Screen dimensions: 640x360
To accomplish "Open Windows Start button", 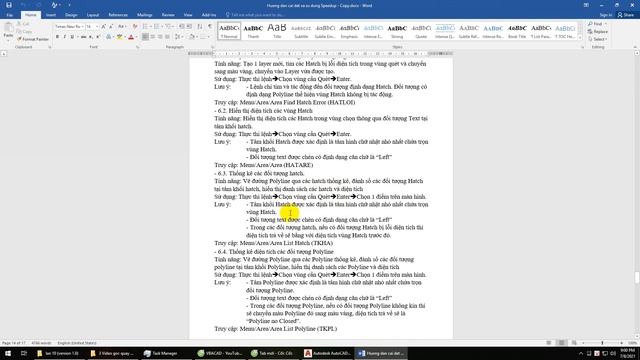I will click(8, 353).
